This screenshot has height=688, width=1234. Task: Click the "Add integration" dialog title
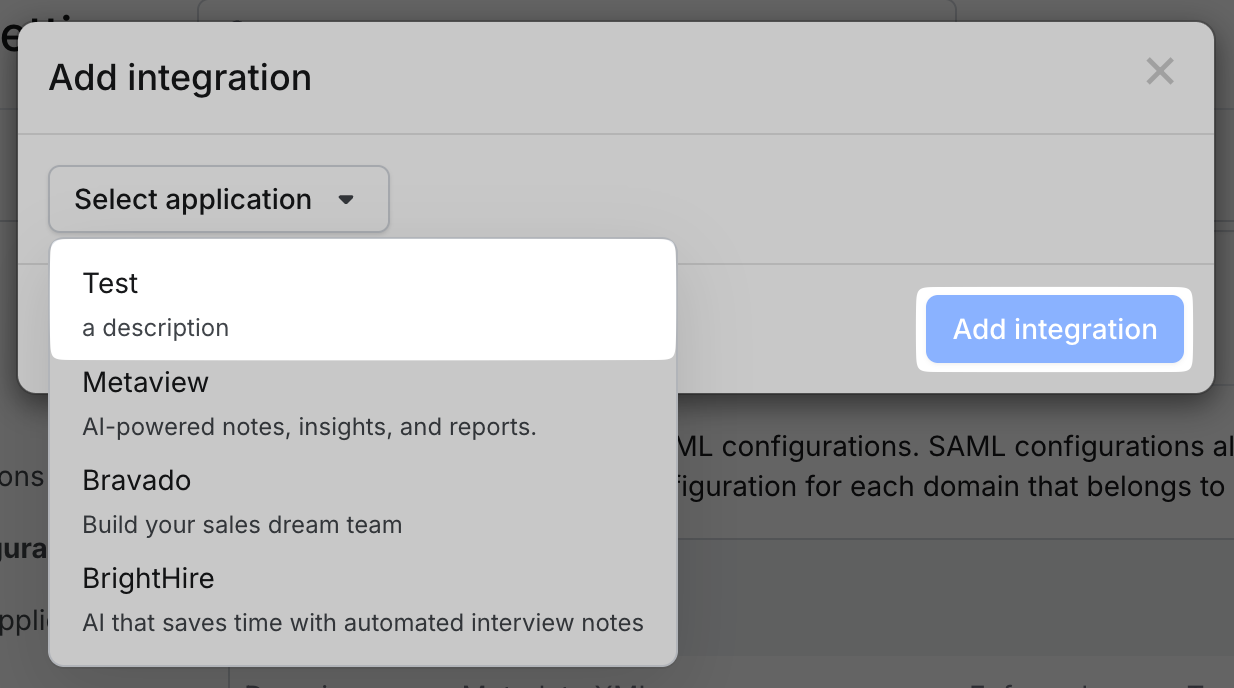180,77
